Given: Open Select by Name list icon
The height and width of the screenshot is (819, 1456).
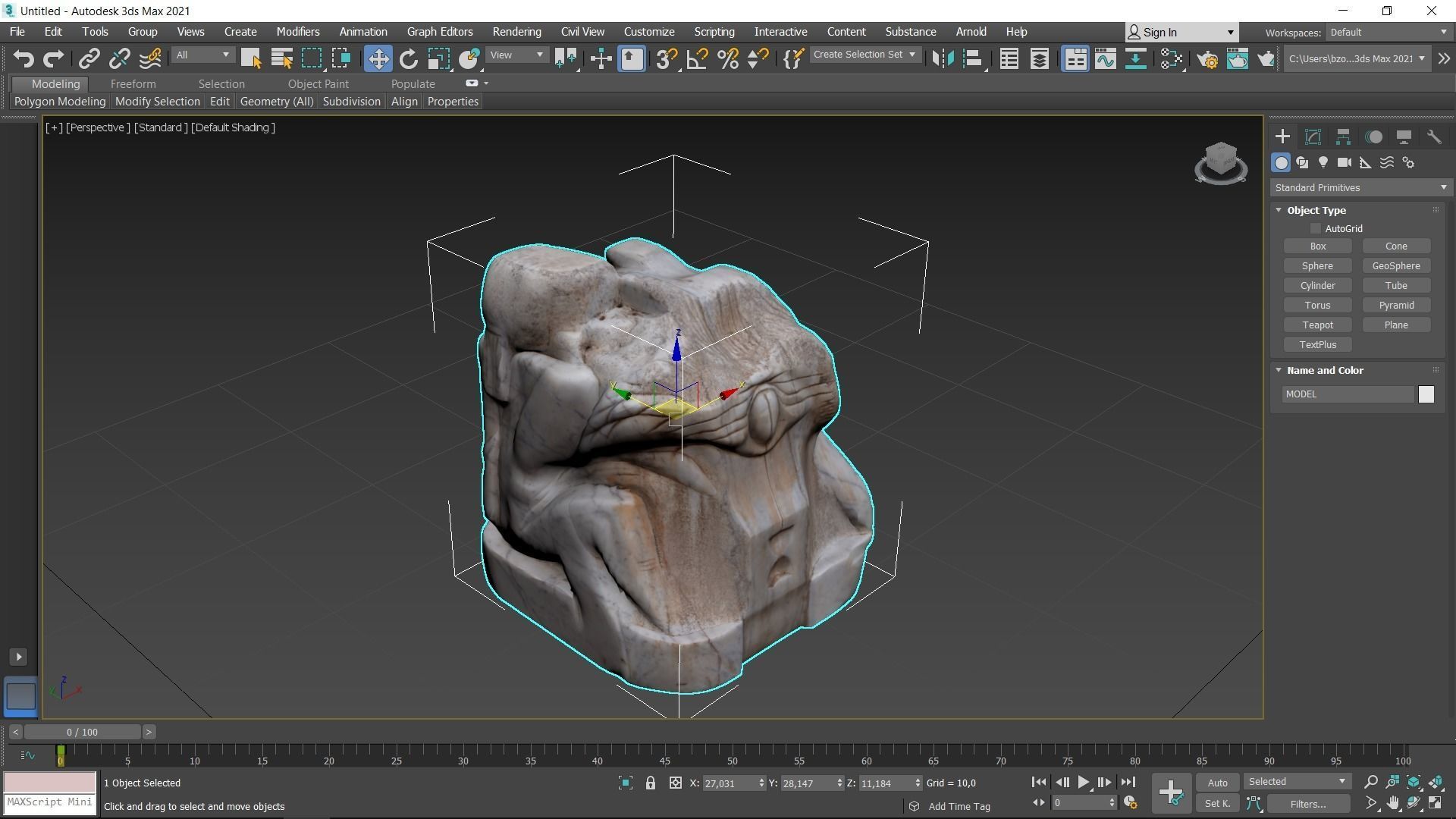Looking at the screenshot, I should [281, 58].
